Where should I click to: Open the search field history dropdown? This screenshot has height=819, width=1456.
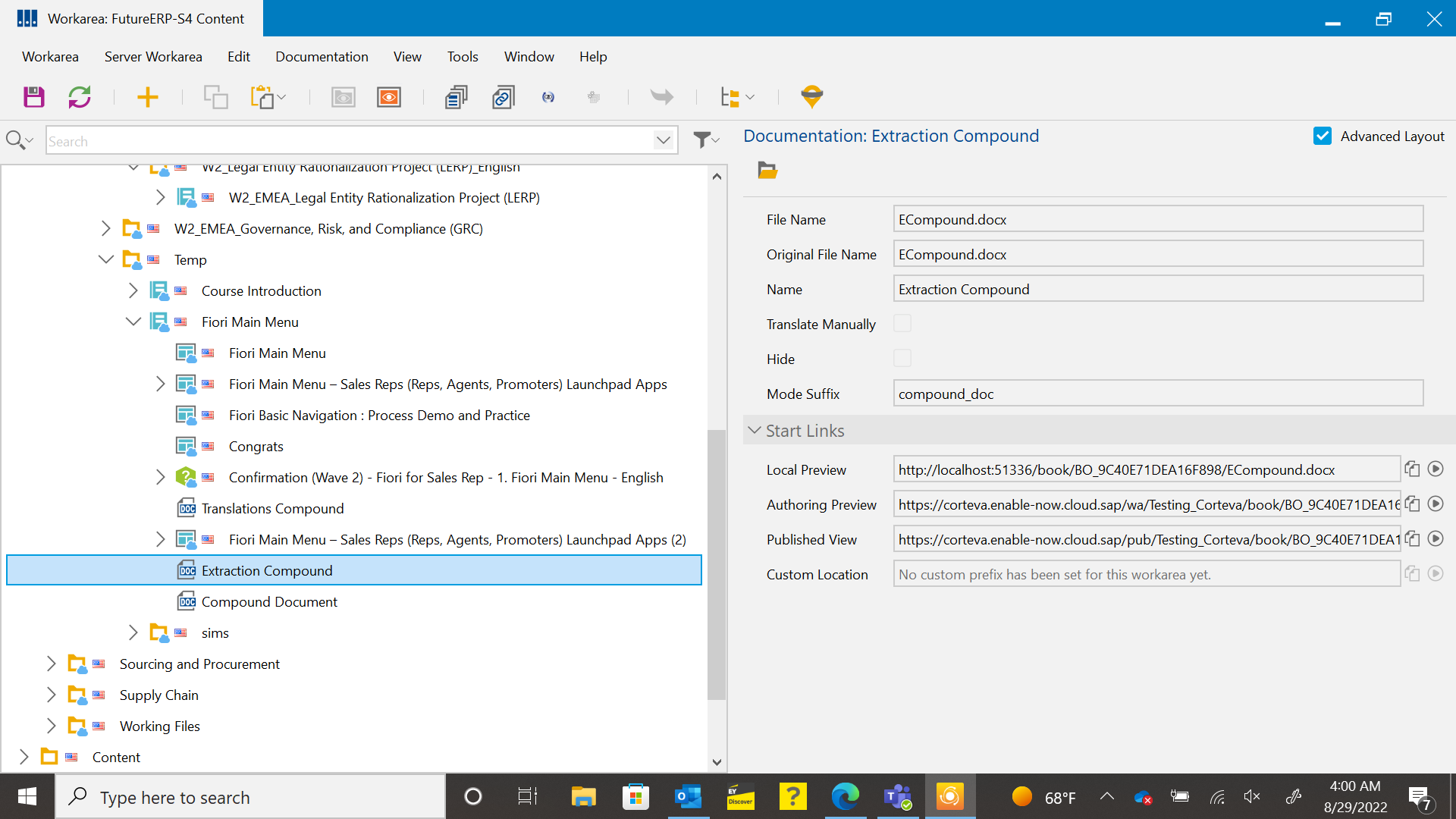(x=663, y=140)
